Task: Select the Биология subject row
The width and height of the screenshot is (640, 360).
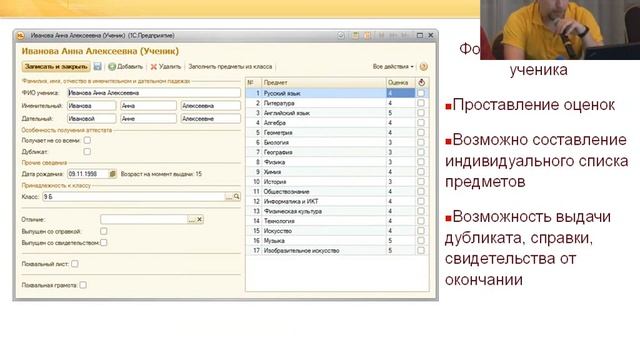Action: [337, 142]
